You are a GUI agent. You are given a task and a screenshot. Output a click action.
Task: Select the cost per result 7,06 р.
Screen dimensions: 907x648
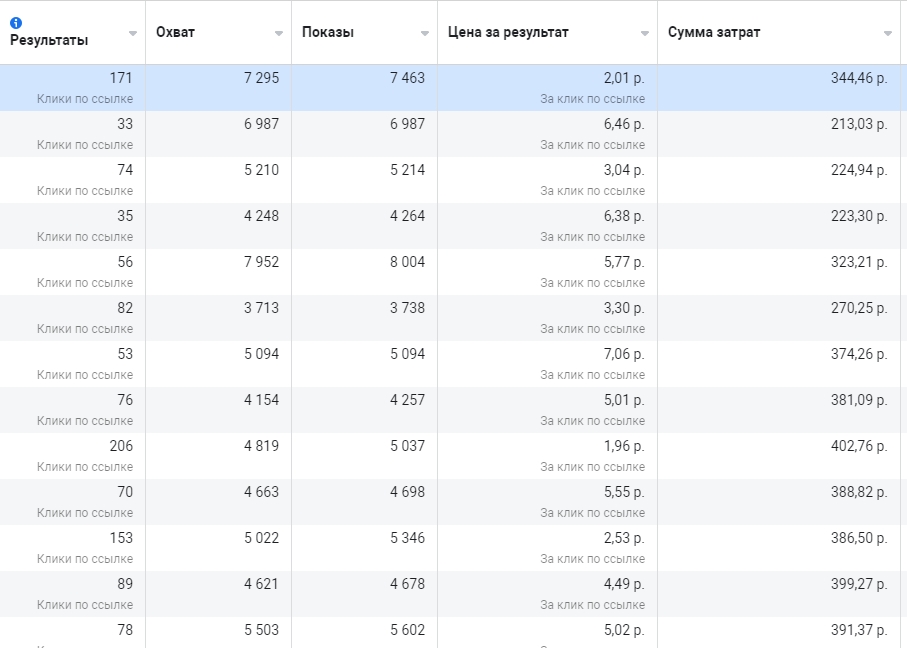pos(624,354)
